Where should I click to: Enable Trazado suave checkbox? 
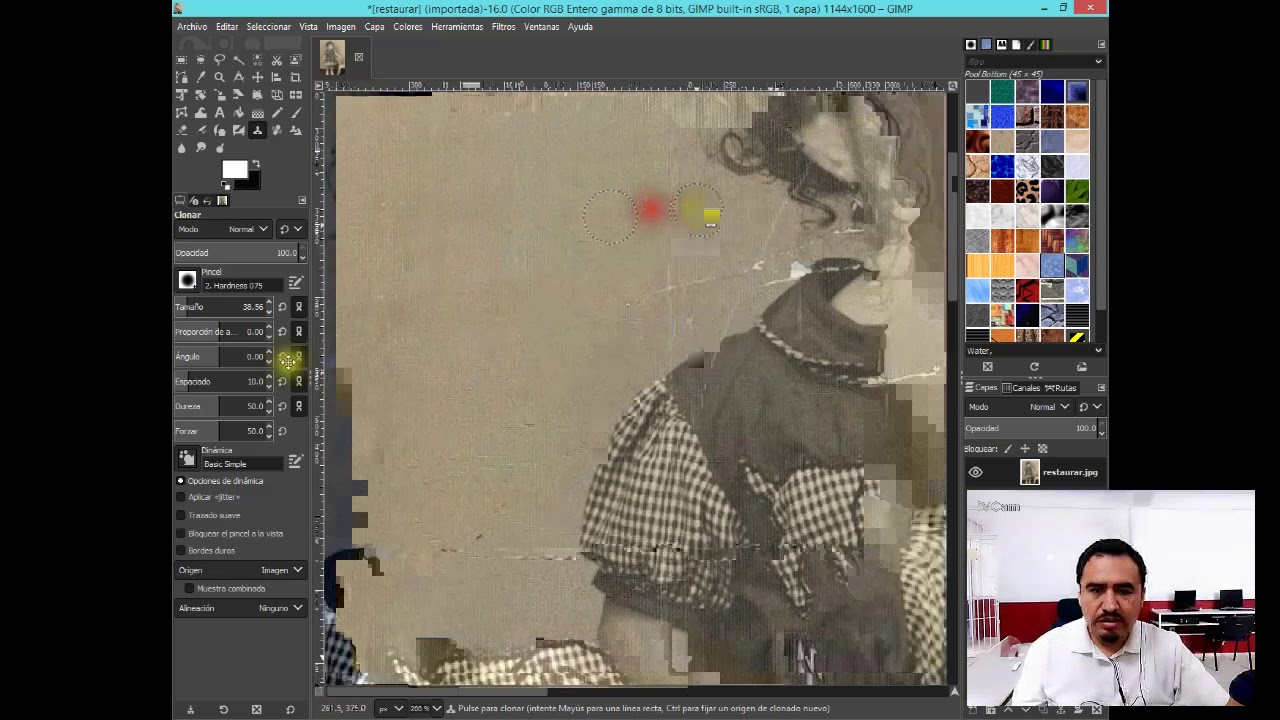point(181,515)
